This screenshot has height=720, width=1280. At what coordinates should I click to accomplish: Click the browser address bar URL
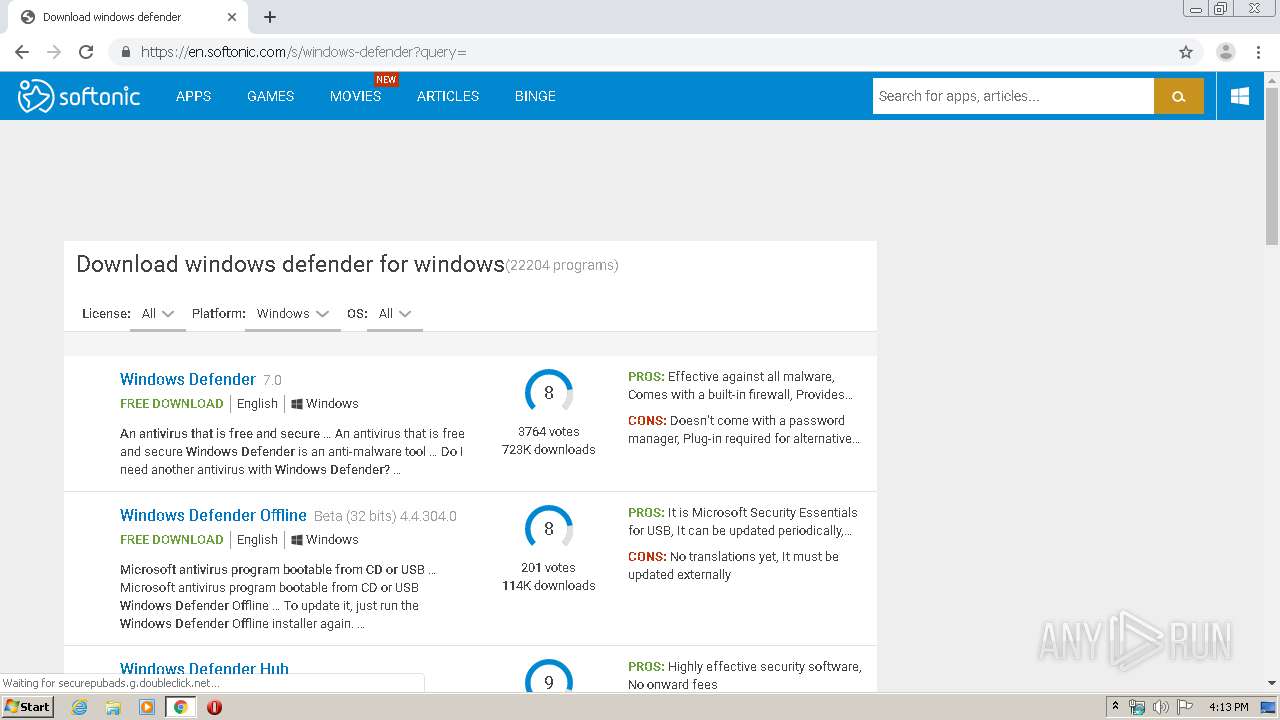pyautogui.click(x=303, y=52)
